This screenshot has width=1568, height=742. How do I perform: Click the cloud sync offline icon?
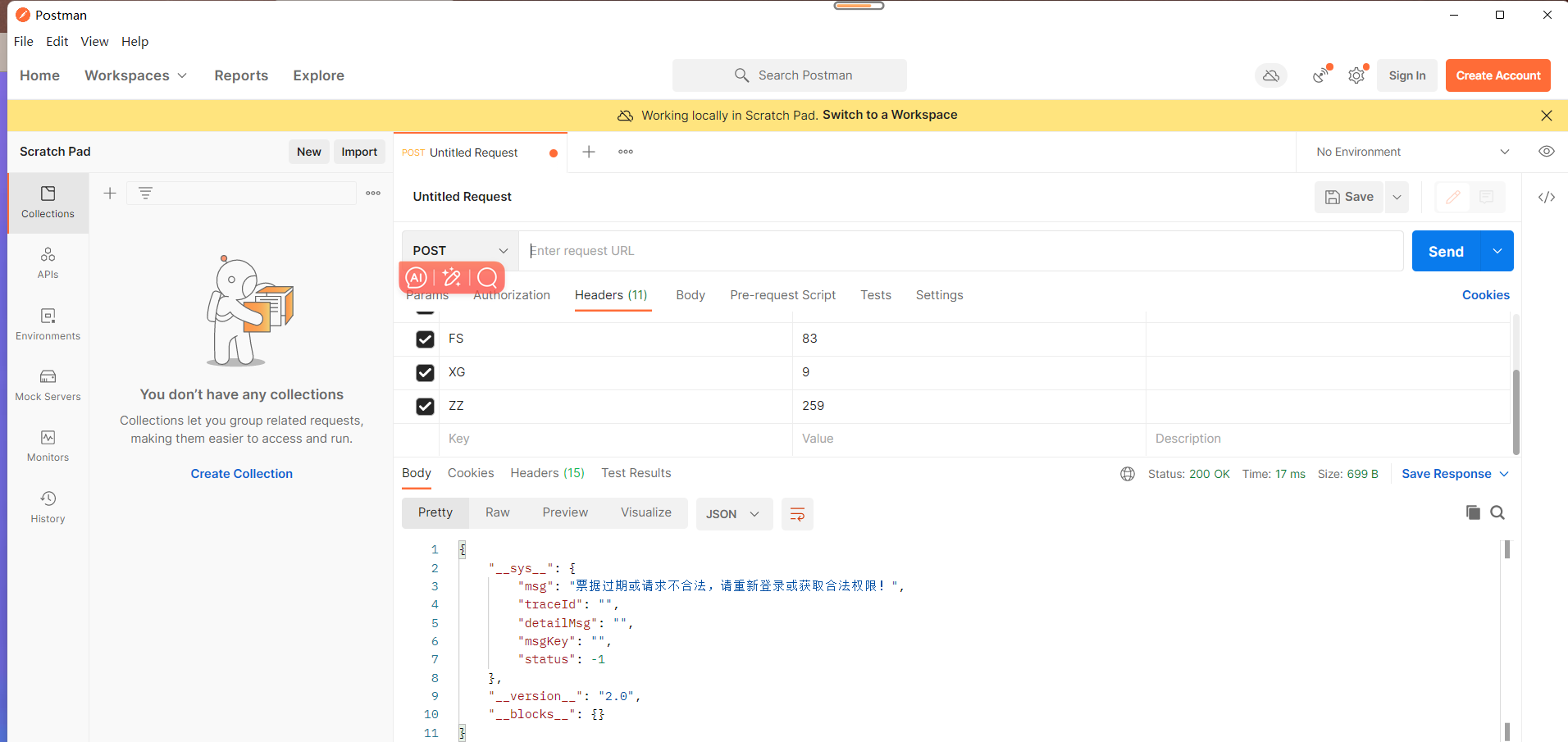point(1271,75)
